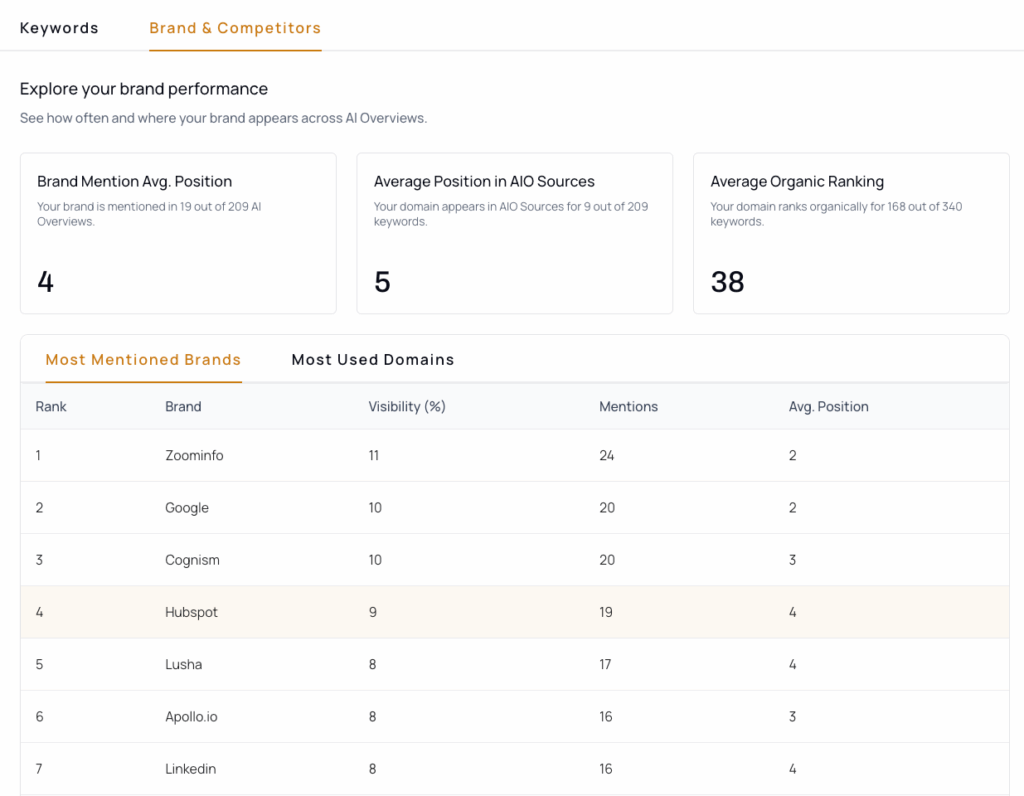Click Cognism's average position value 3
Screen dimensions: 1024x796
792,560
